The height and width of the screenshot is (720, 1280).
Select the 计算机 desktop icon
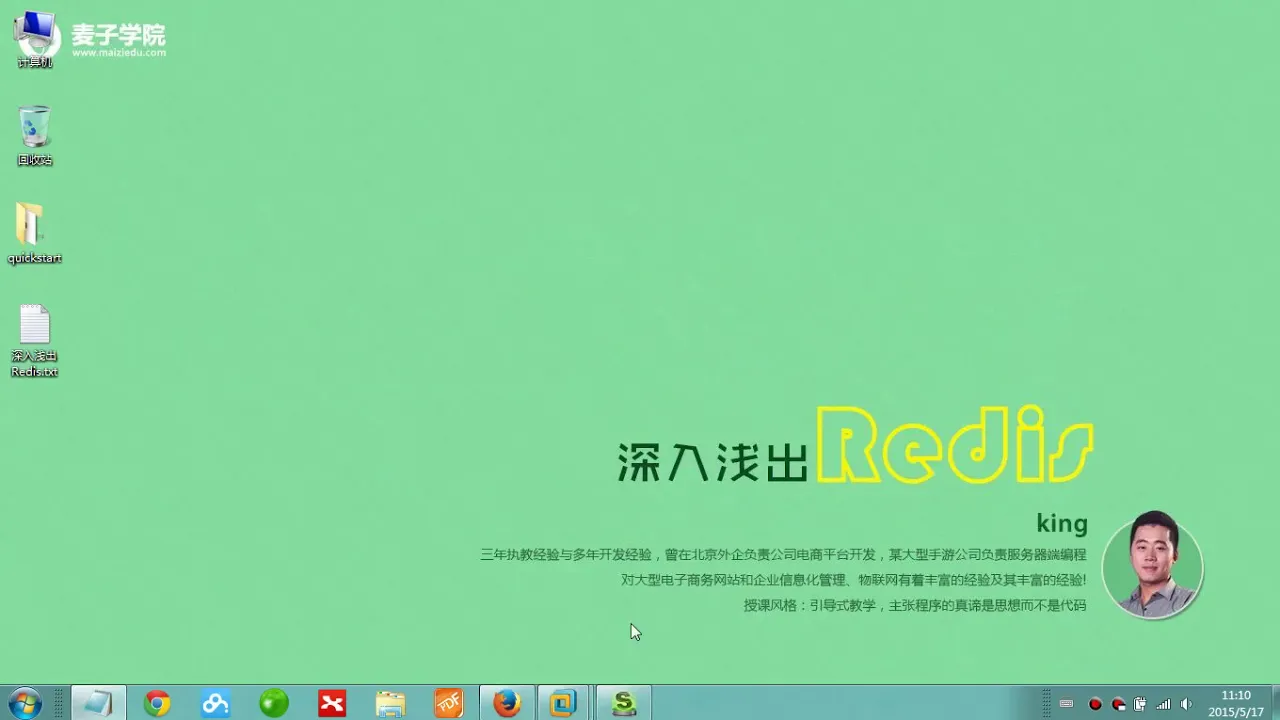click(35, 40)
